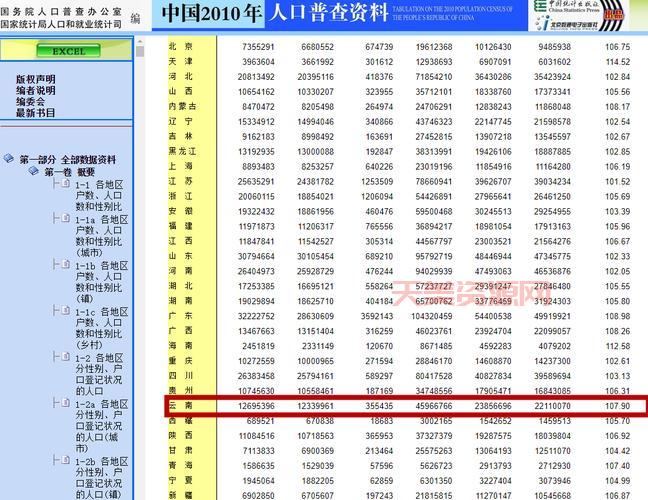This screenshot has width=648, height=500.
Task: Select the 山东 row label
Action: tap(181, 256)
